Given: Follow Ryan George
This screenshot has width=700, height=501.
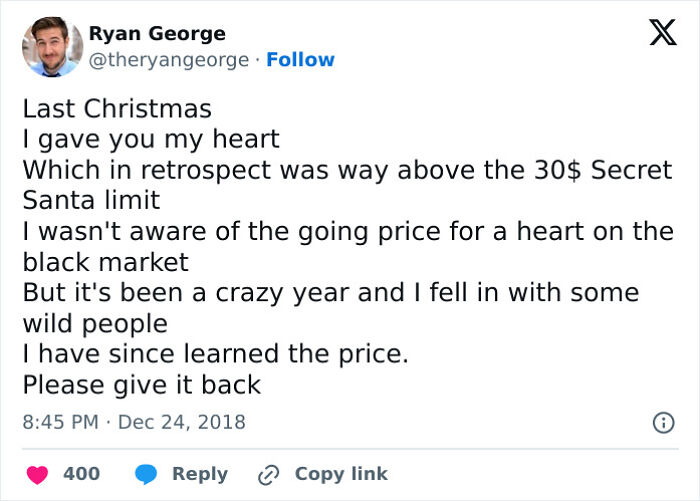Looking at the screenshot, I should click(x=300, y=60).
